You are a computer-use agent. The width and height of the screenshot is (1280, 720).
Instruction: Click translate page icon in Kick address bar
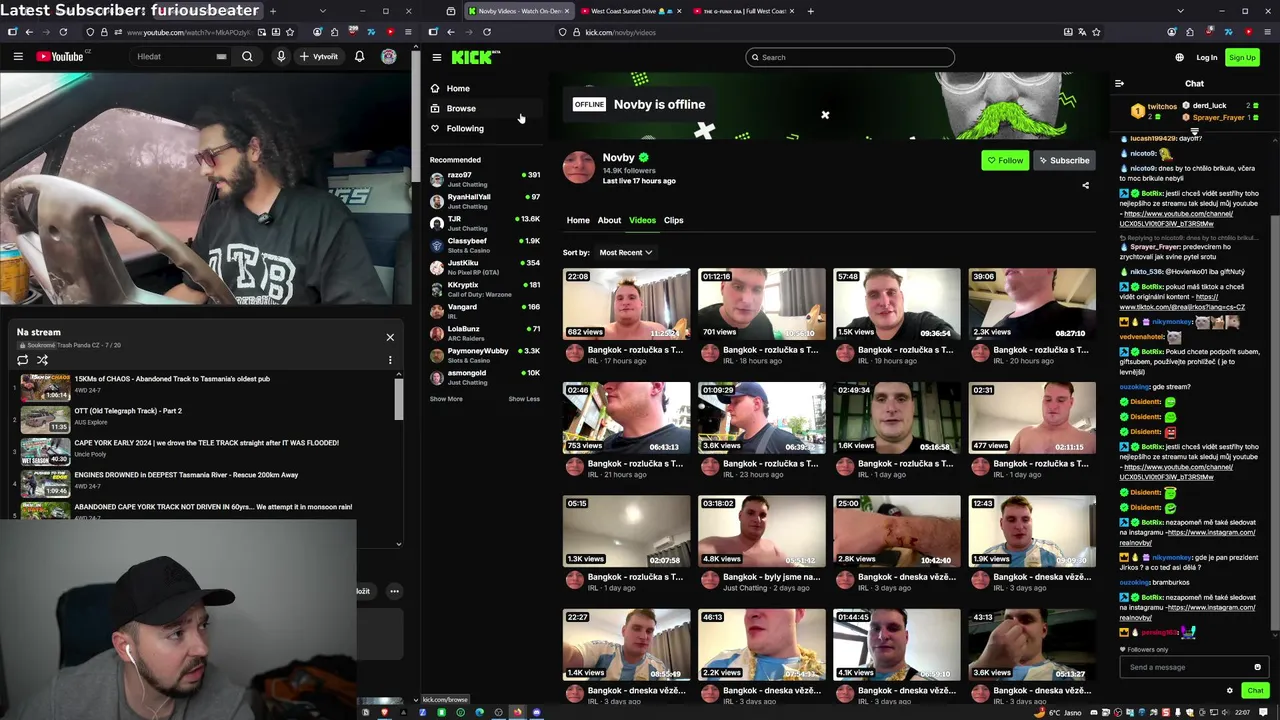(x=1081, y=32)
